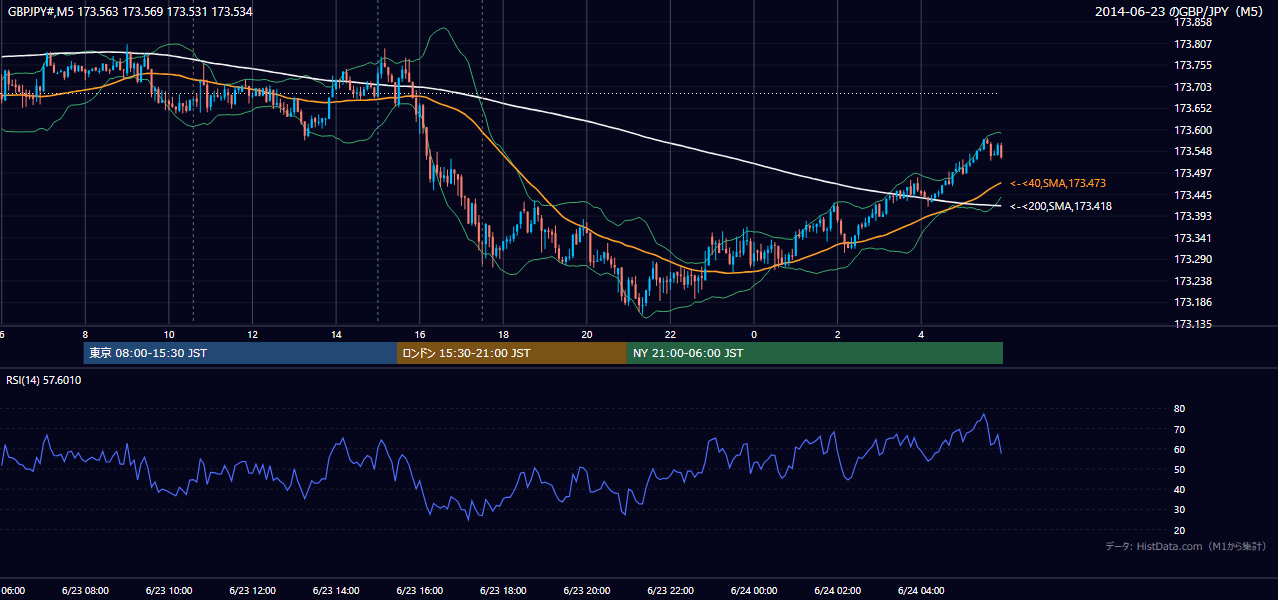Click the 173.445 price axis label
This screenshot has width=1278, height=600.
[x=1193, y=195]
